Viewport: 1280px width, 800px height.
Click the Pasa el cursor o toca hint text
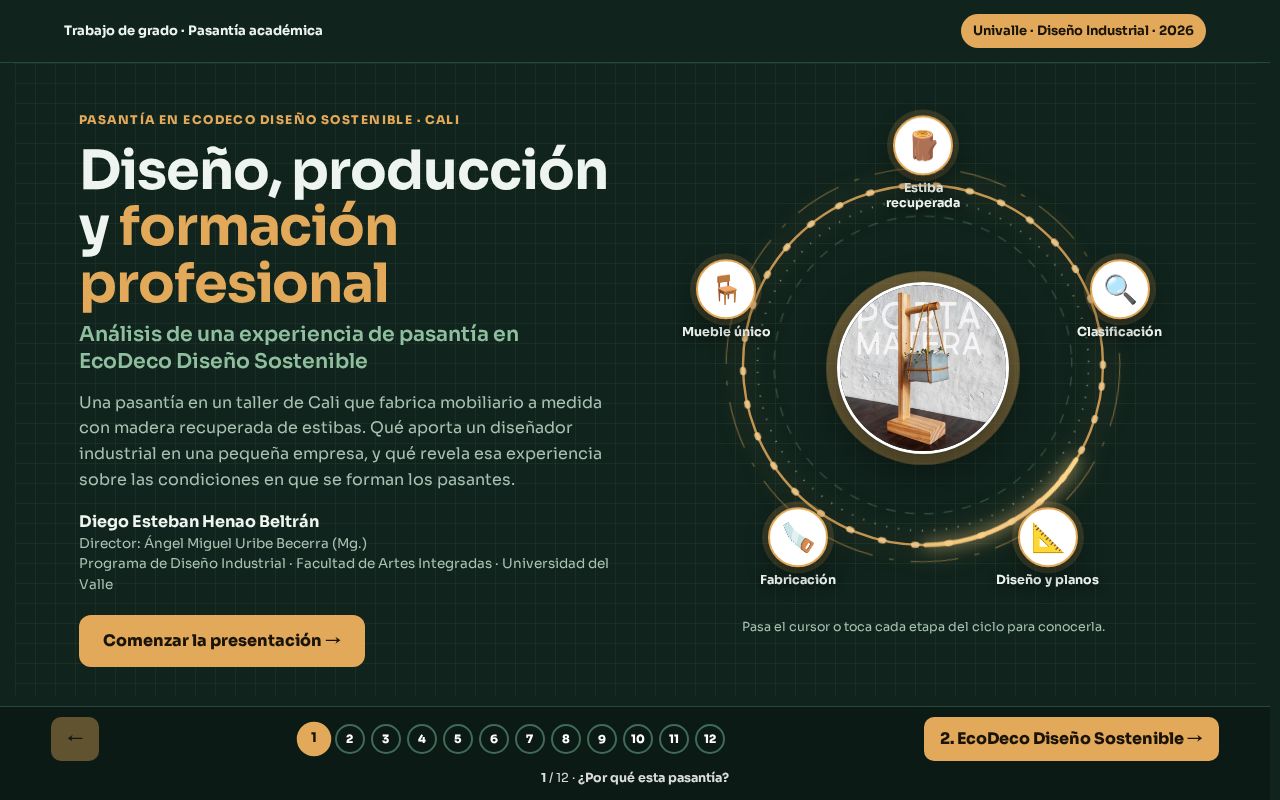pyautogui.click(x=923, y=627)
